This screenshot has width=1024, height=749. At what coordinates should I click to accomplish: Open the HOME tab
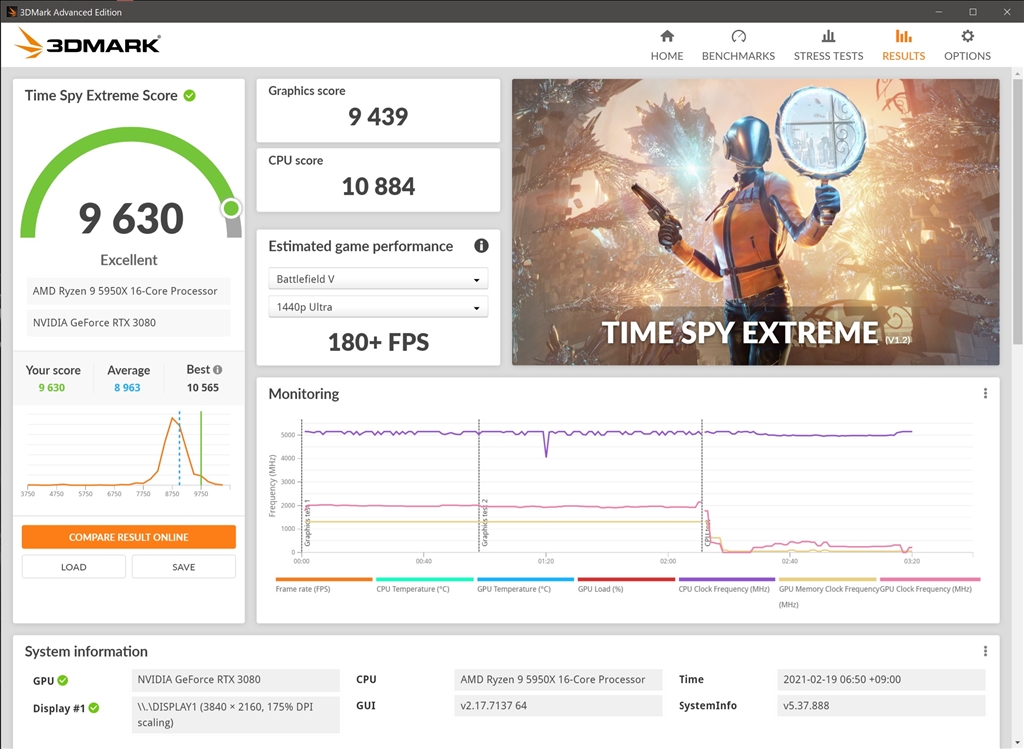click(x=667, y=46)
